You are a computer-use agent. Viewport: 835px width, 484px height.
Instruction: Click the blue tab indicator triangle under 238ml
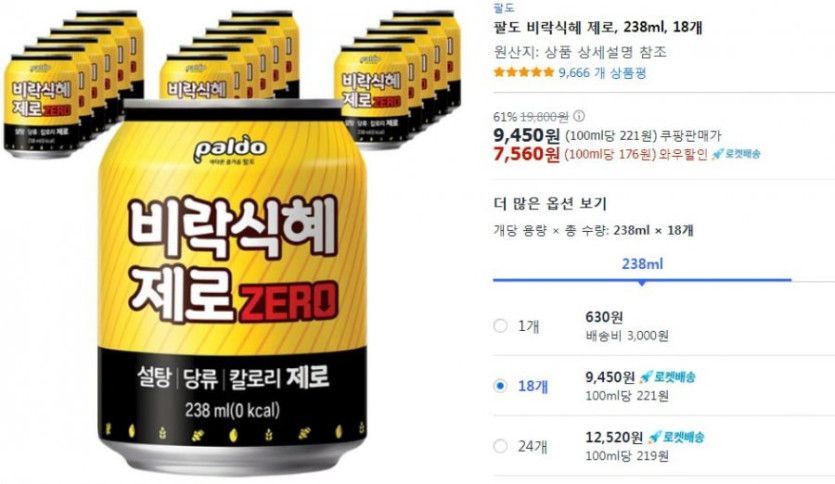point(642,283)
